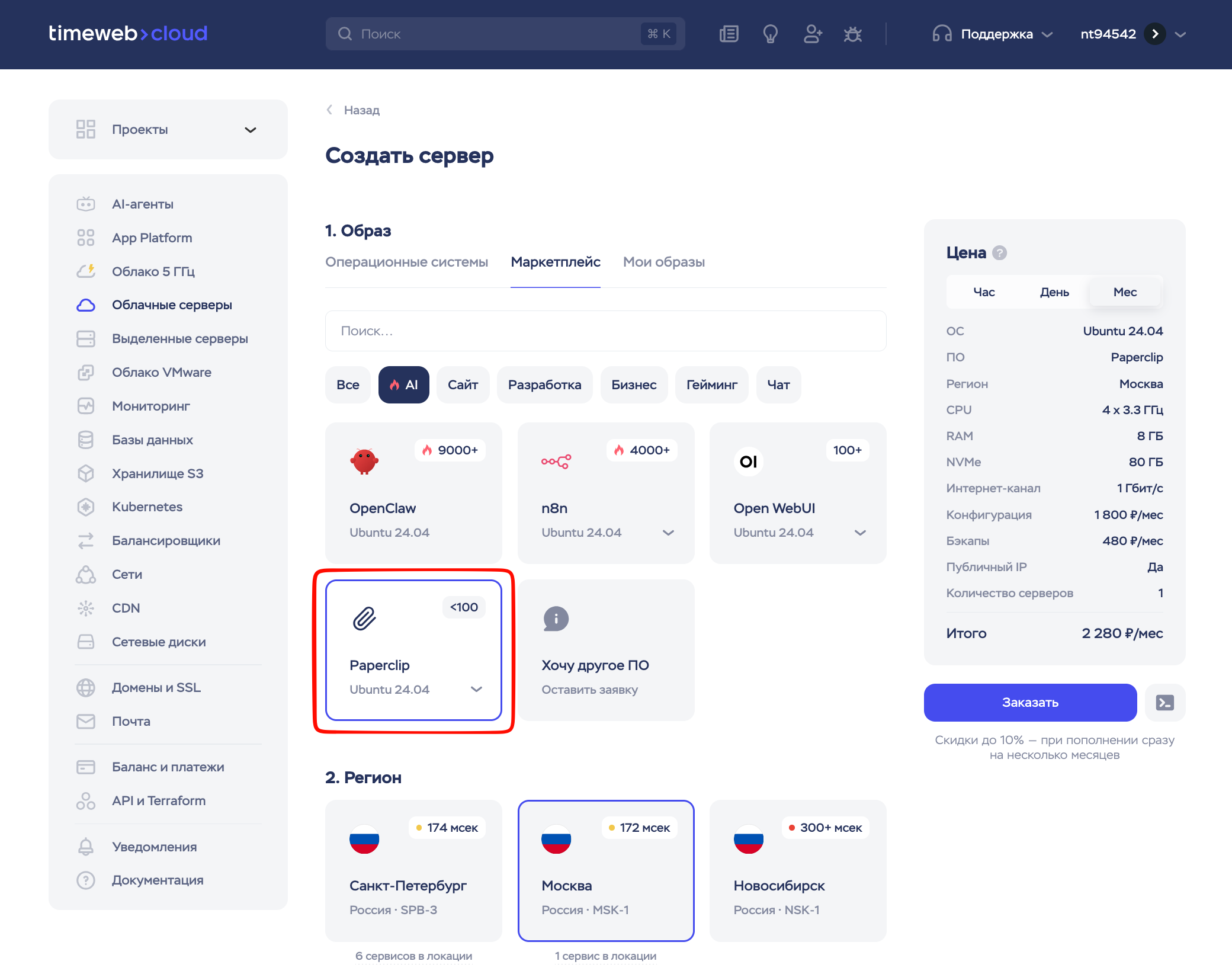Open Хранилище S3 in the sidebar
This screenshot has height=974, width=1232.
[157, 473]
